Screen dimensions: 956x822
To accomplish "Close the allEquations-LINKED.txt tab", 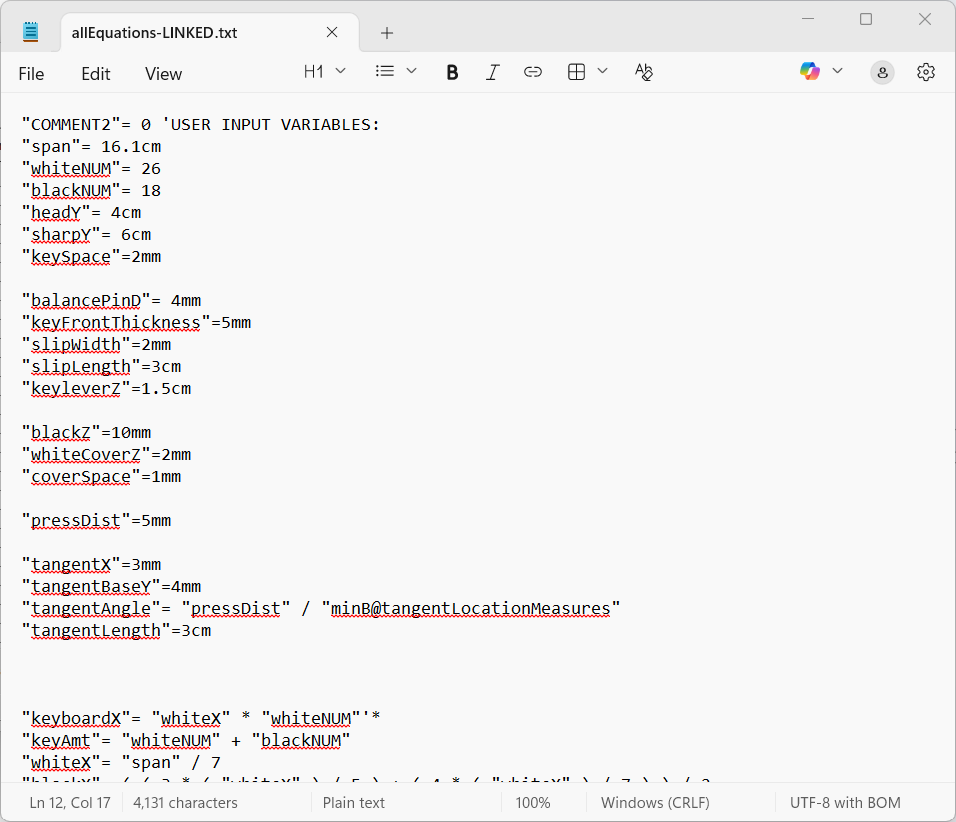I will tap(336, 33).
